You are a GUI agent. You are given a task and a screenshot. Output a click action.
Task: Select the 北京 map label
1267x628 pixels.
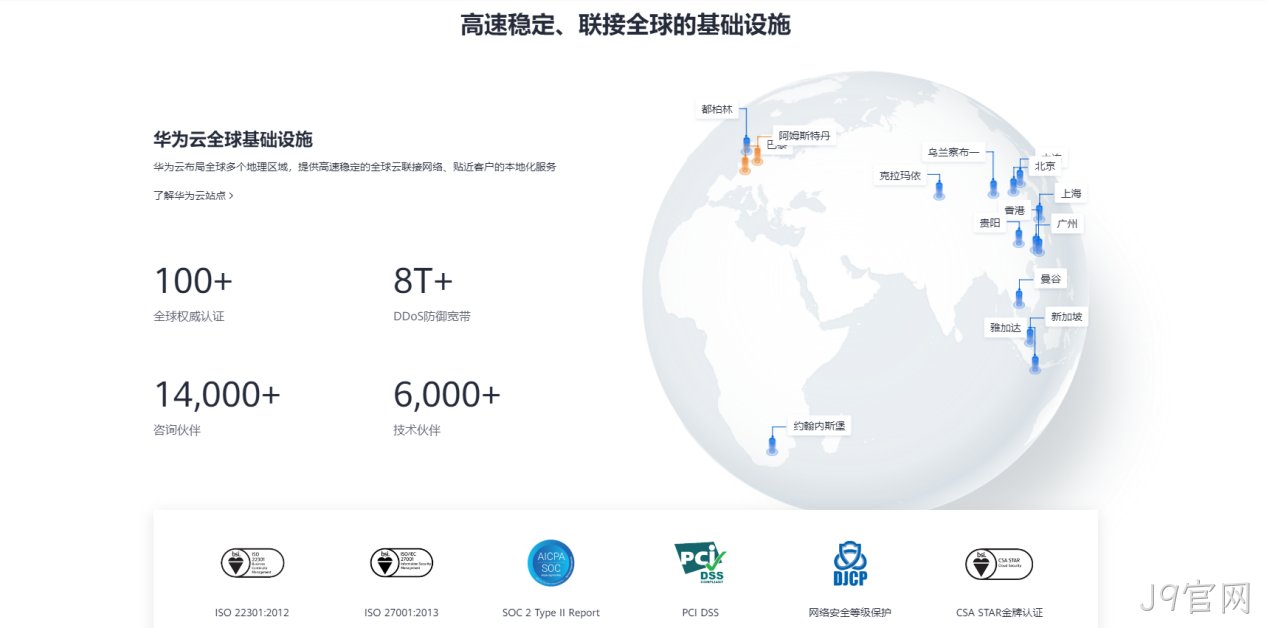[1045, 166]
